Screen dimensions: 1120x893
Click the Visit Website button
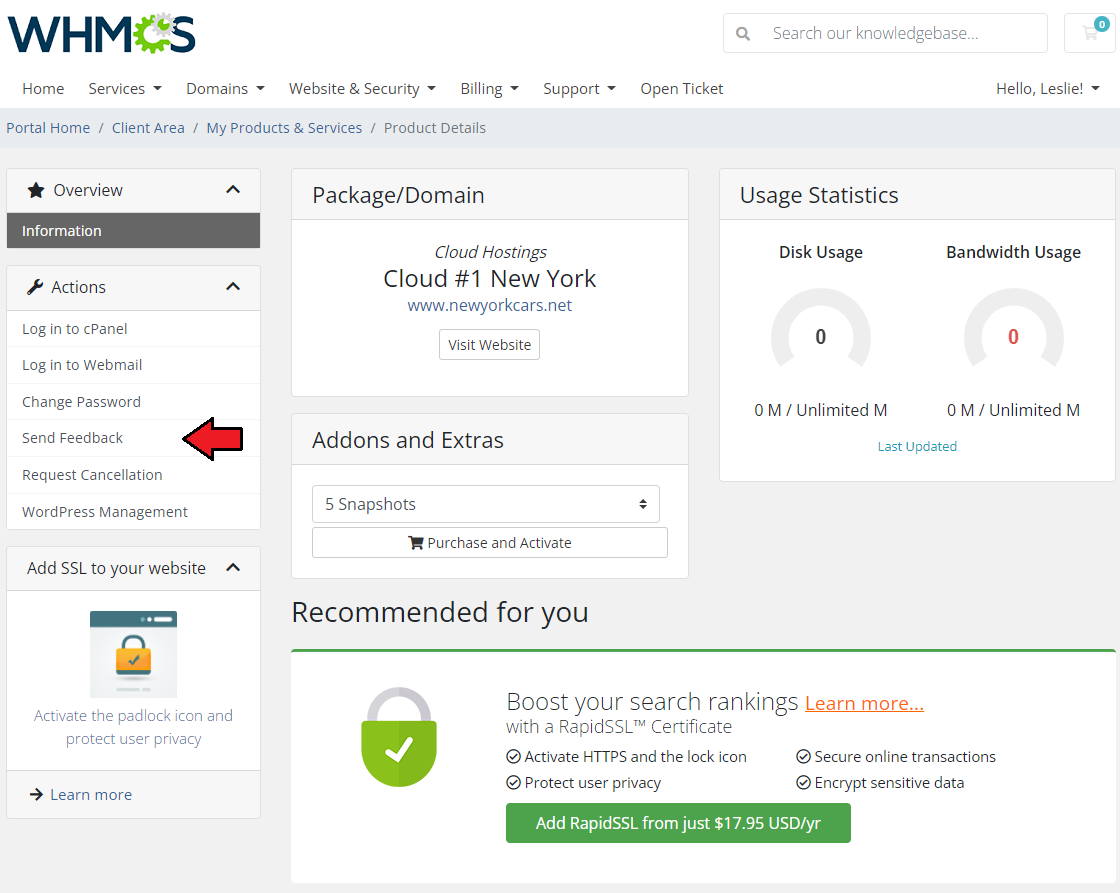pyautogui.click(x=489, y=344)
